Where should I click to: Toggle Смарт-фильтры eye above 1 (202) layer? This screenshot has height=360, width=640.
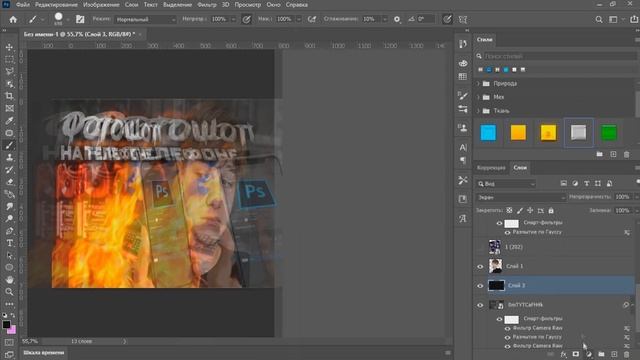tap(499, 223)
